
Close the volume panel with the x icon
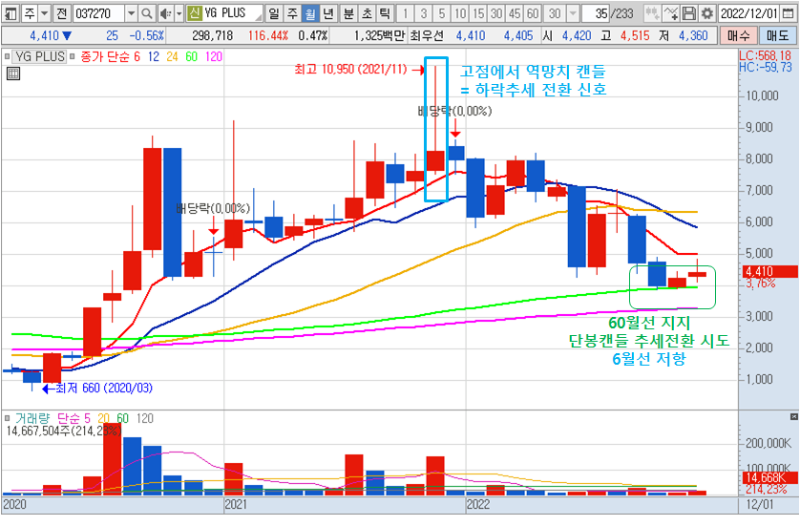[x=793, y=417]
